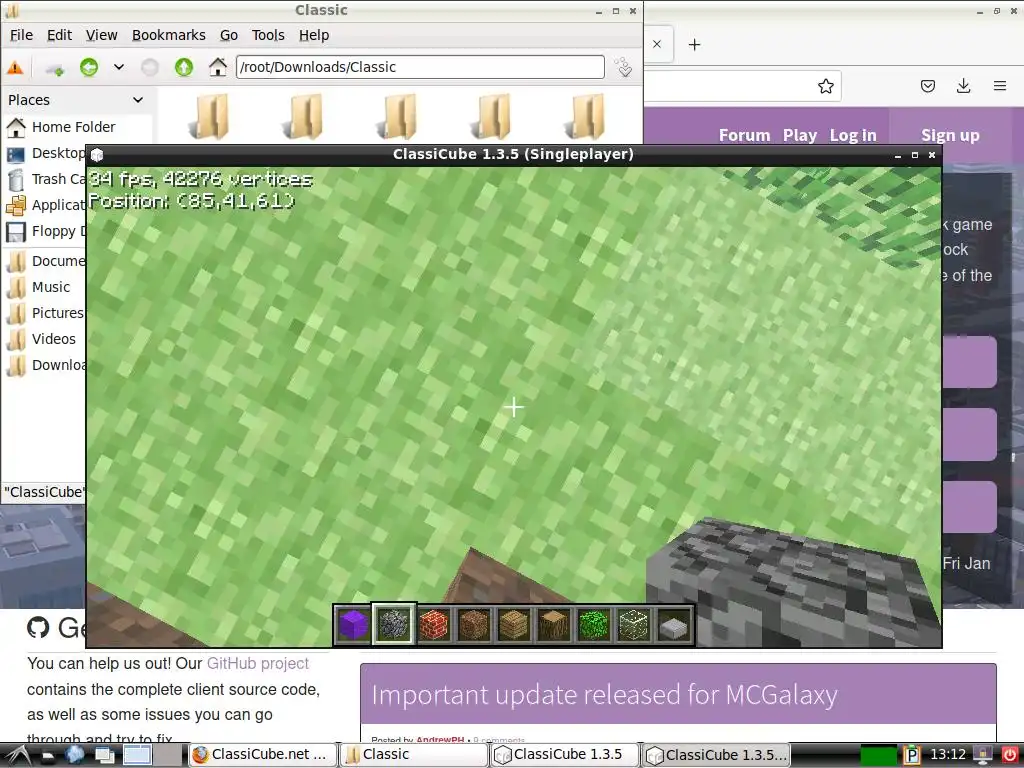Select the dirt block in the hotbar
Screen dimensions: 1024x768
[x=473, y=624]
